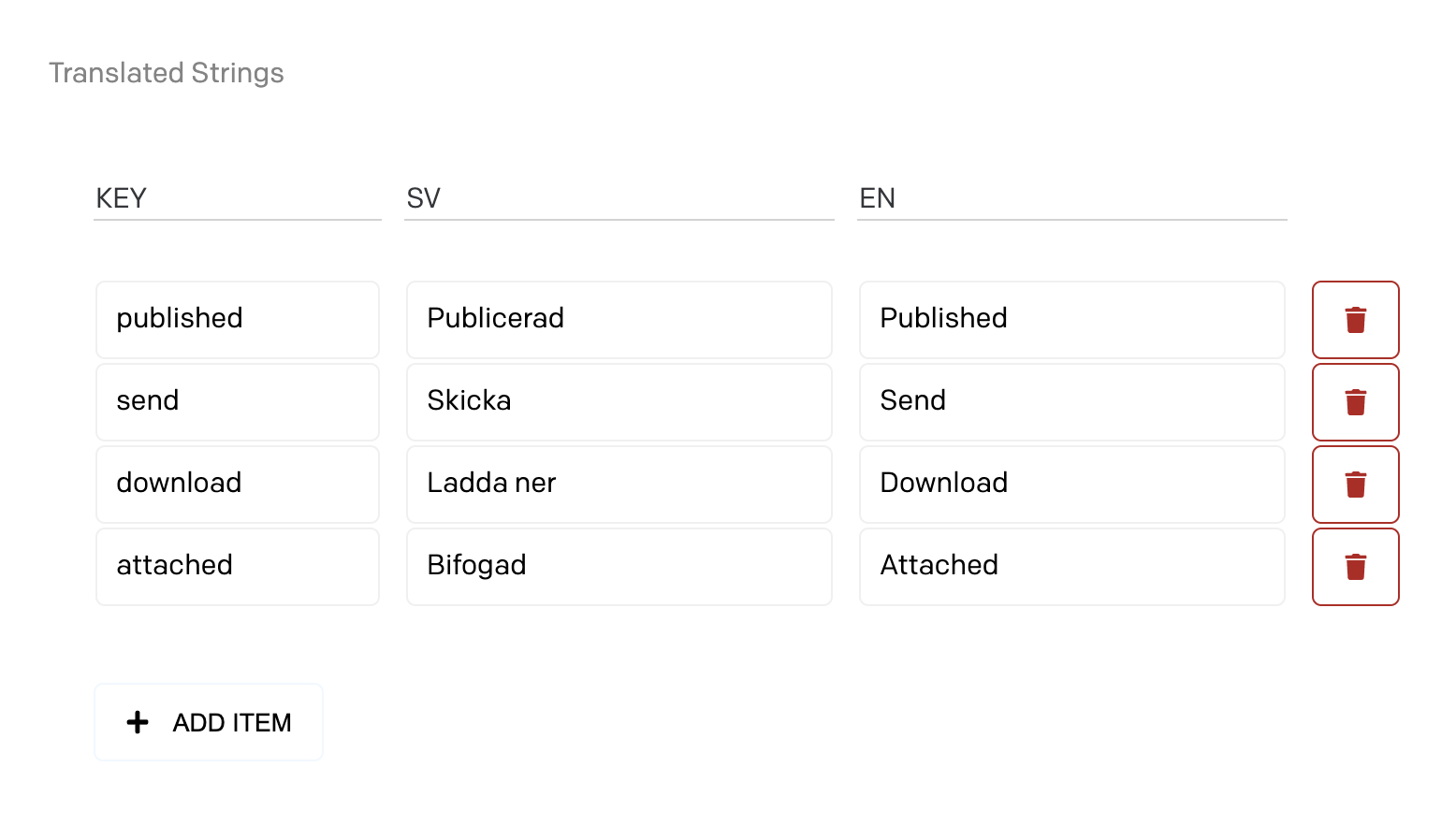Screen dimensions: 1456x825
Task: Focus the Swedish field containing 'Skicka'
Action: coord(619,402)
